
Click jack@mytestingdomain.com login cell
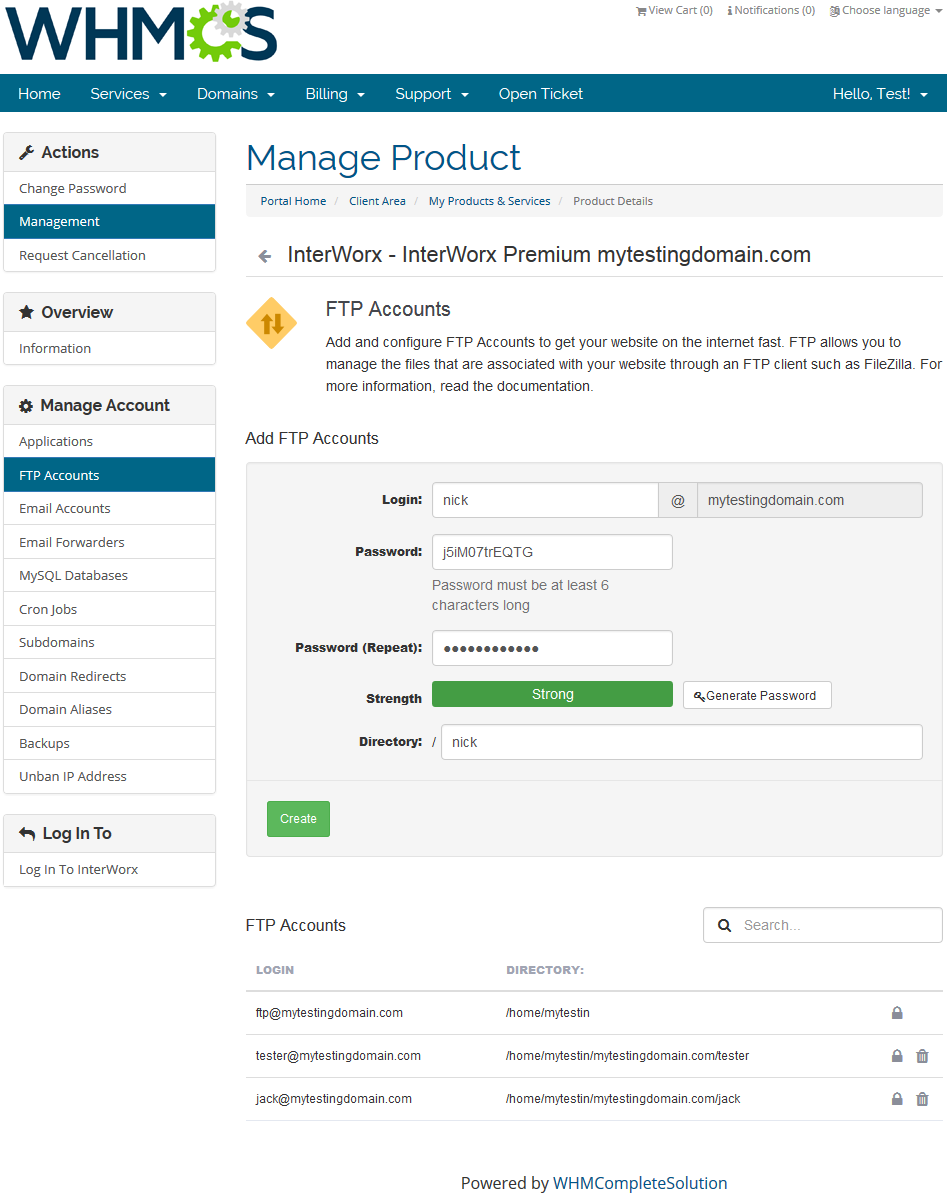[x=334, y=1099]
